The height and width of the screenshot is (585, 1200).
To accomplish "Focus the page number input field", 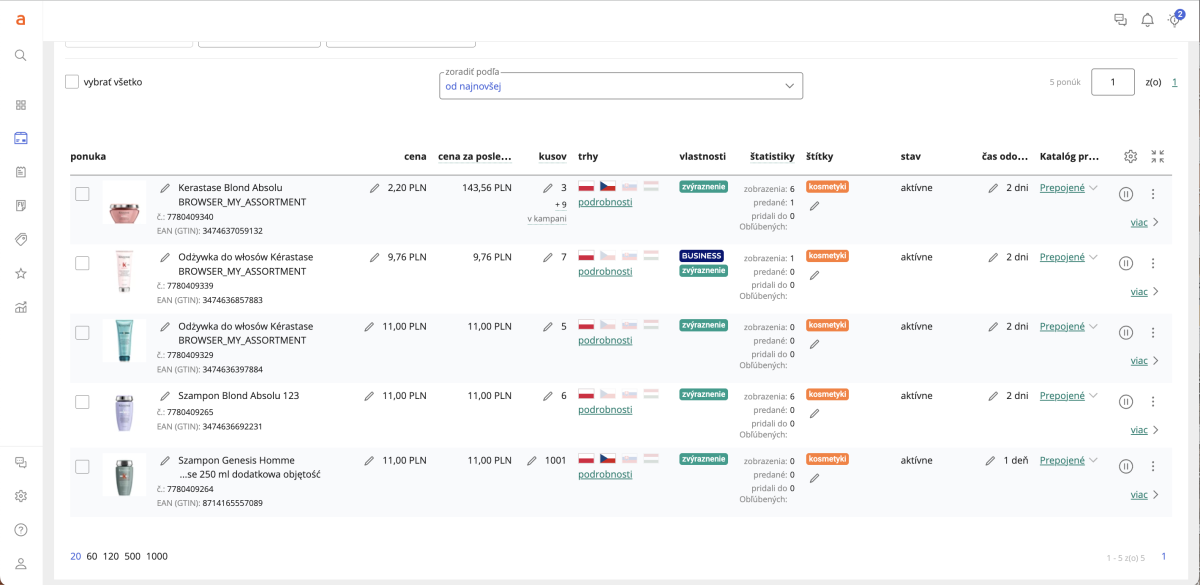I will click(x=1113, y=82).
